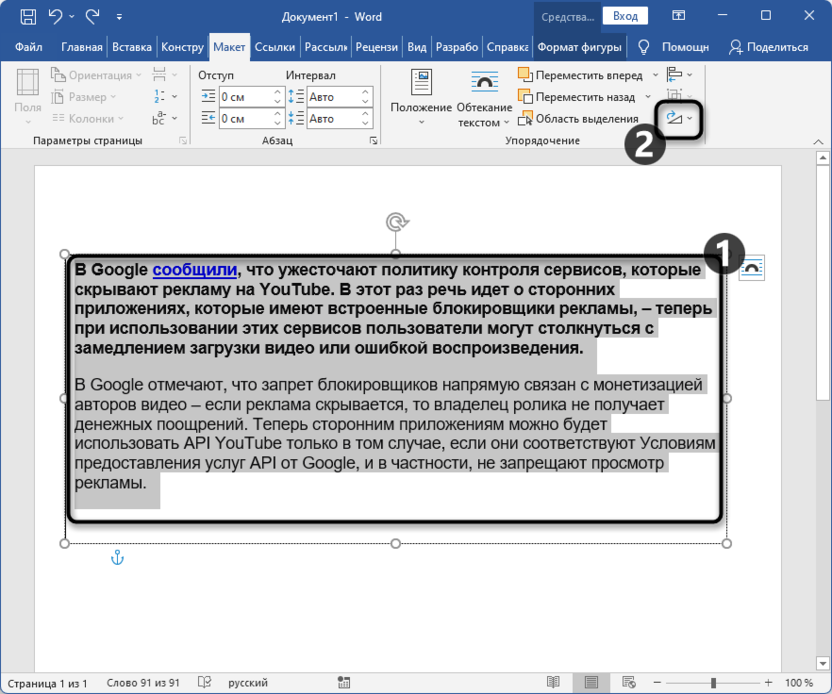Expand Переместить вперед dropdown arrow
Image resolution: width=832 pixels, height=694 pixels.
(655, 75)
